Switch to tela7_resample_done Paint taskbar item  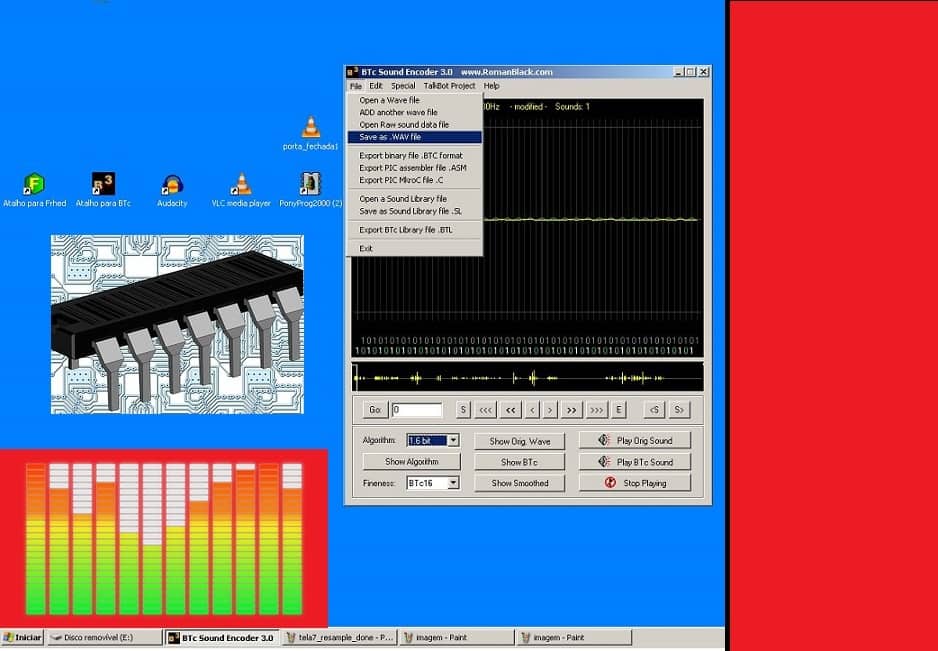(x=340, y=638)
